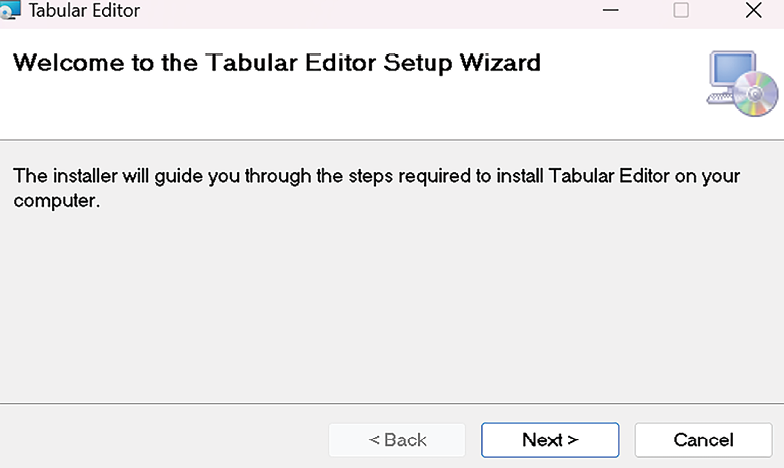Click the computer monitor in the installer graphic
The width and height of the screenshot is (784, 468).
(729, 73)
